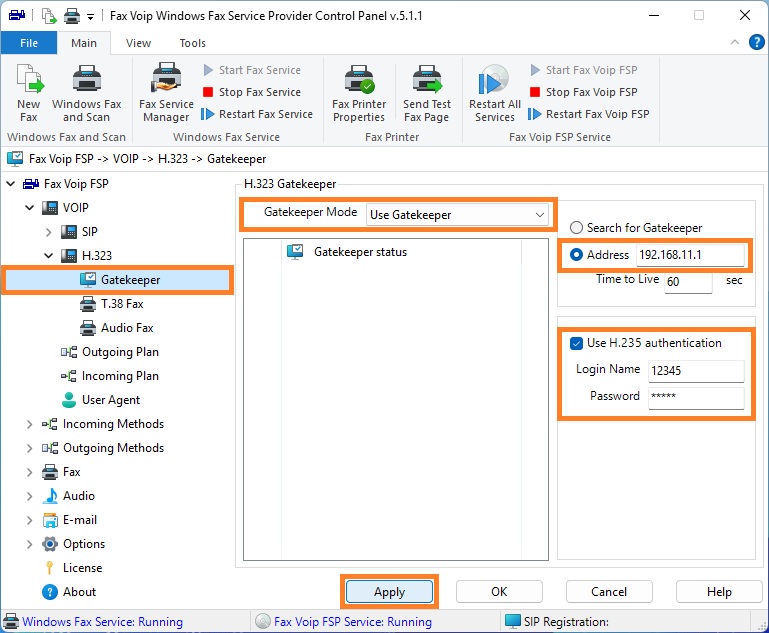Send Test Fax Page

point(427,93)
